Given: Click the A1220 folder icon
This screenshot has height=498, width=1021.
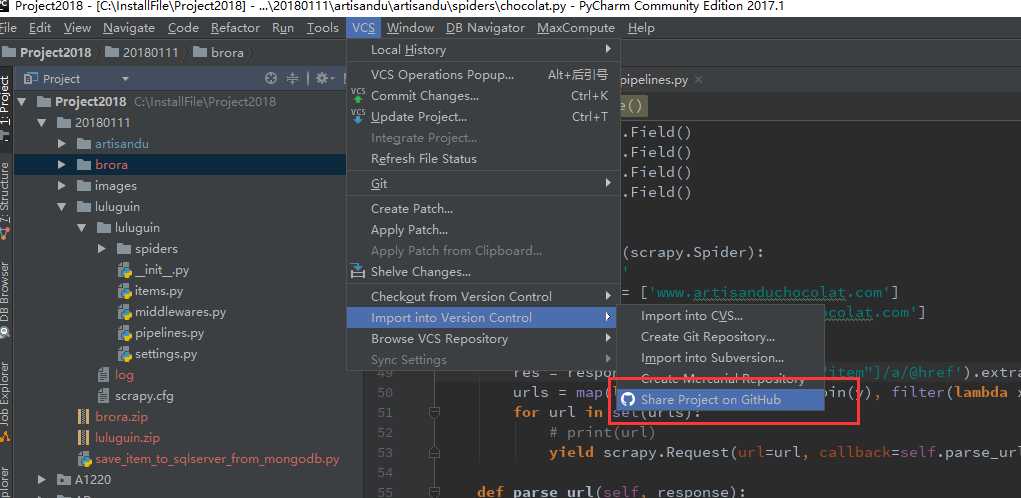Looking at the screenshot, I should 64,480.
